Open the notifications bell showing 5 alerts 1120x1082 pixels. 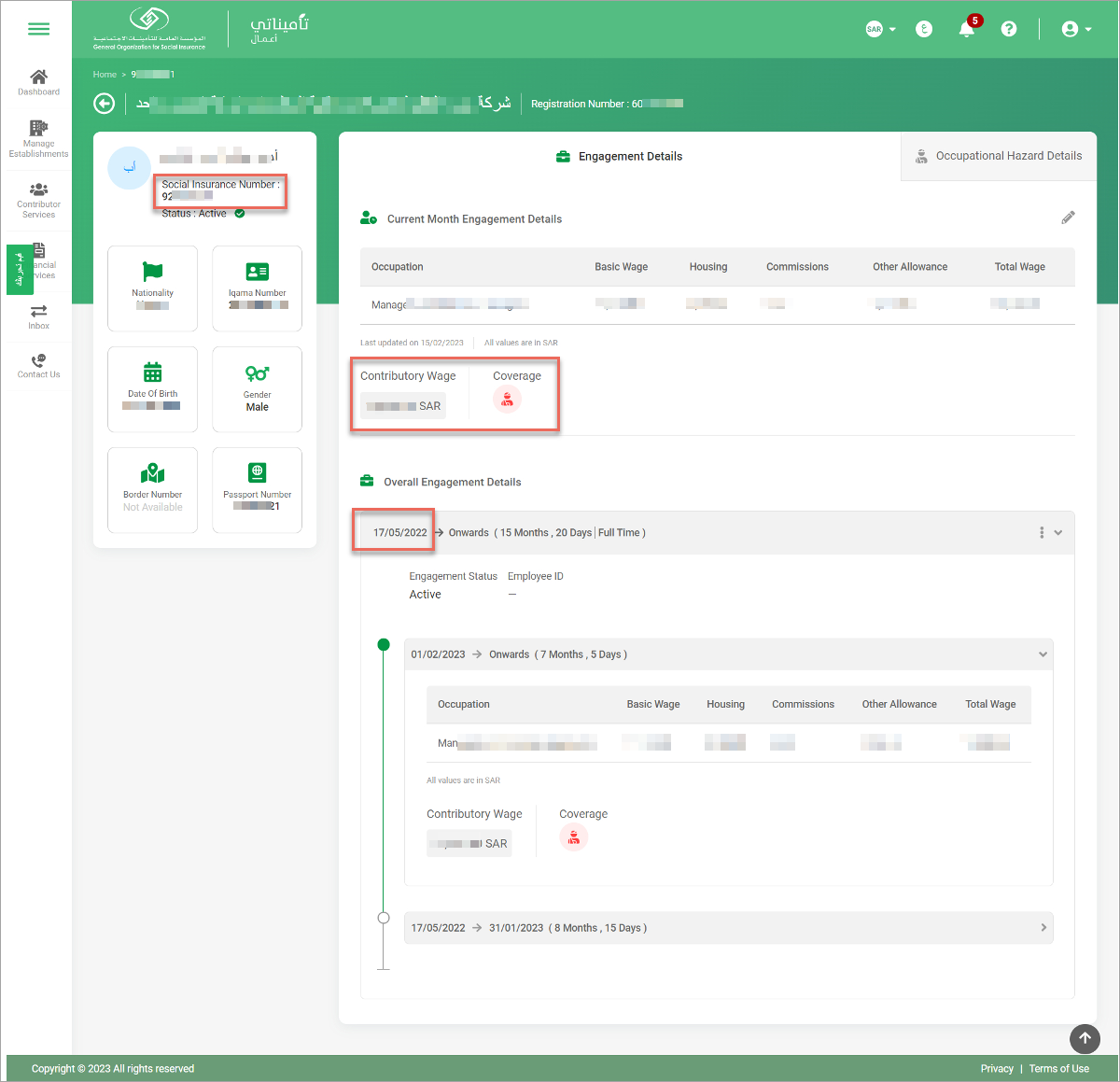pyautogui.click(x=967, y=29)
